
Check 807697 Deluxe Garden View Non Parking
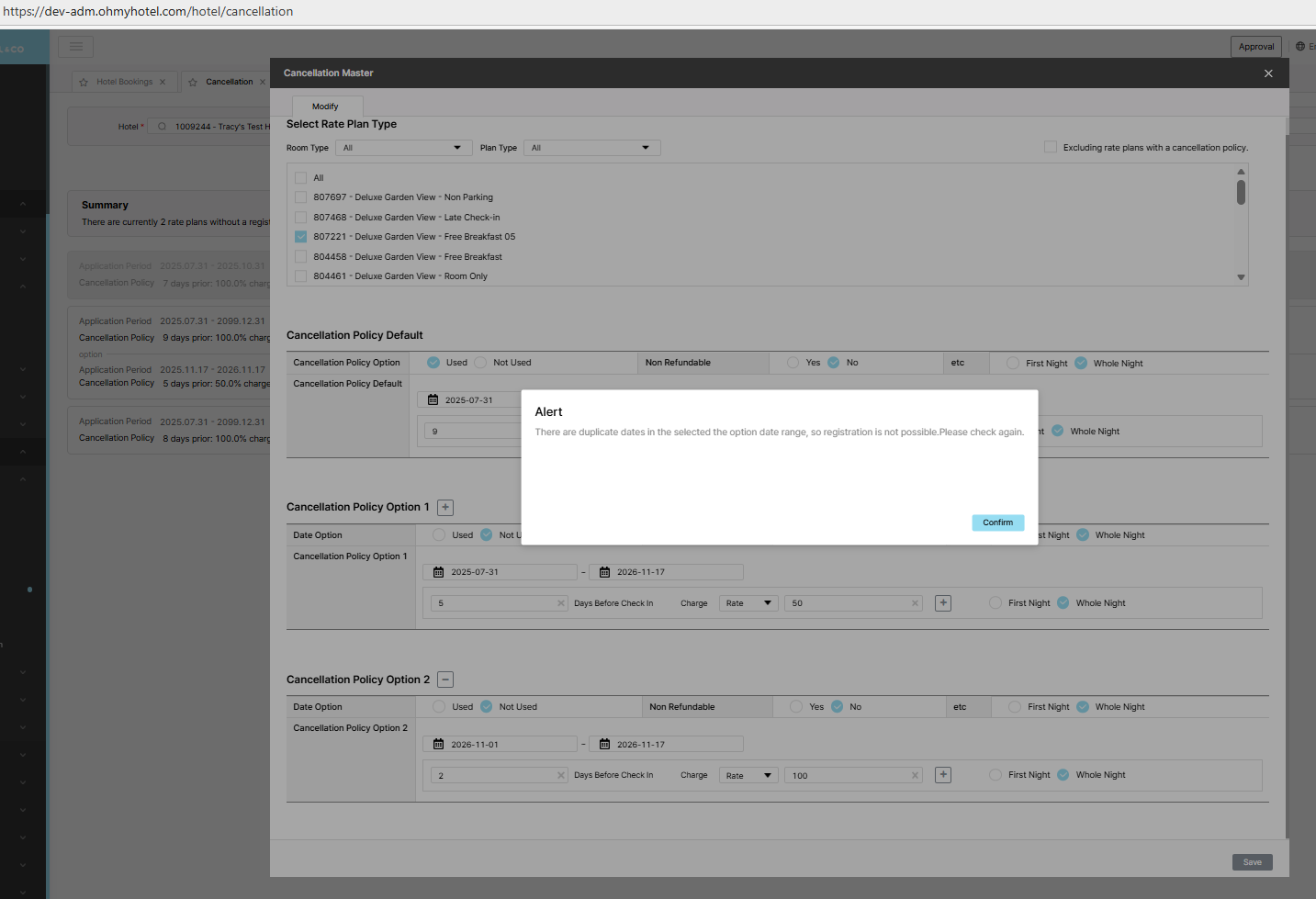click(x=300, y=197)
